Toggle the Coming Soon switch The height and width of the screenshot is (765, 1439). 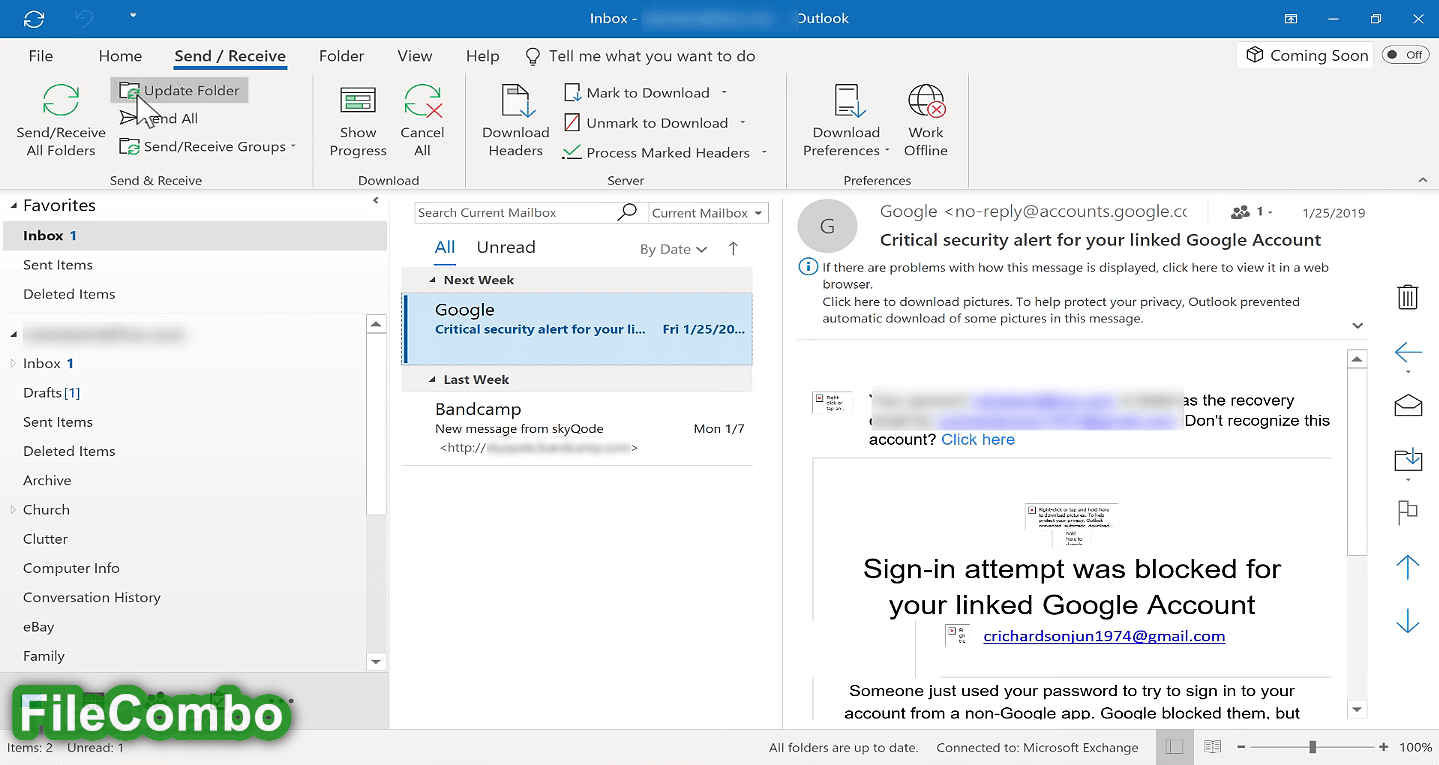1405,55
